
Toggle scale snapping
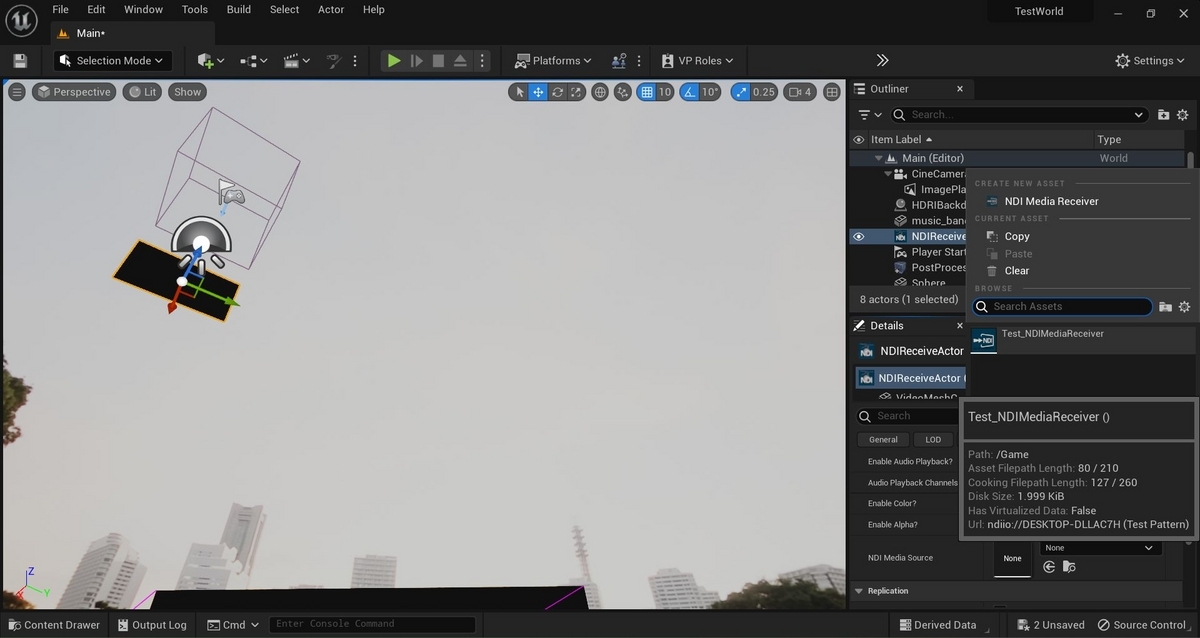740,92
